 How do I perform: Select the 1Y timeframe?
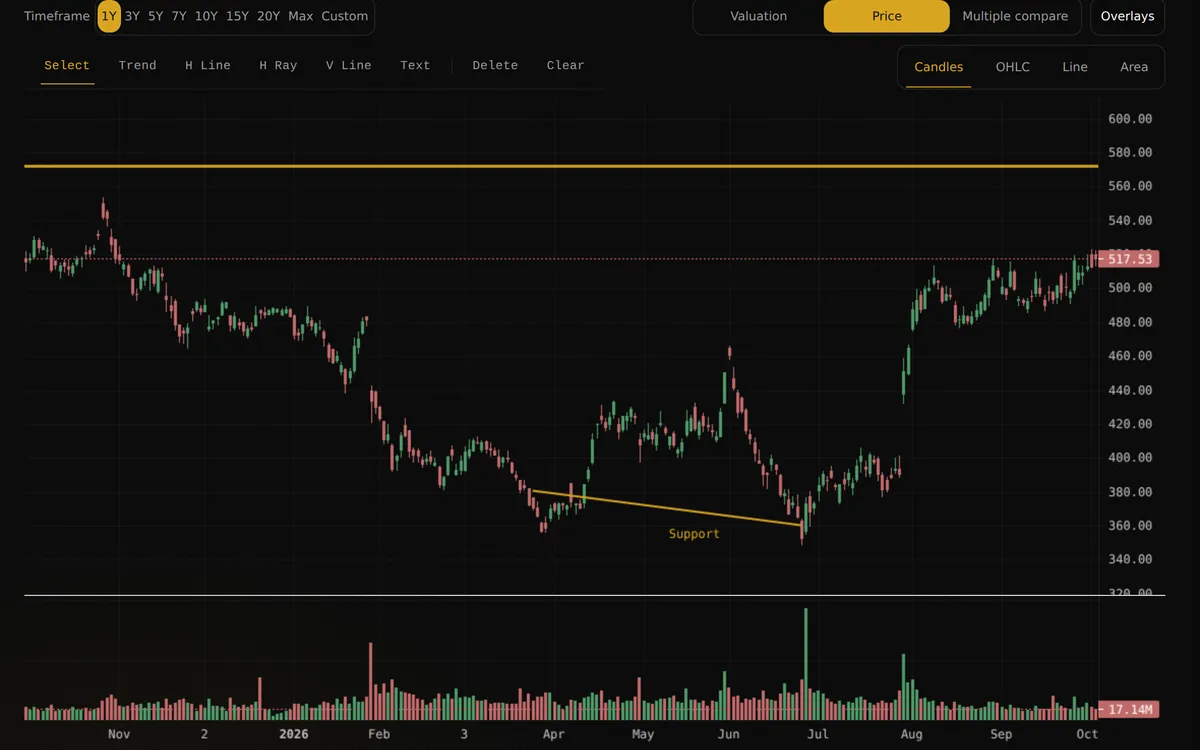109,16
